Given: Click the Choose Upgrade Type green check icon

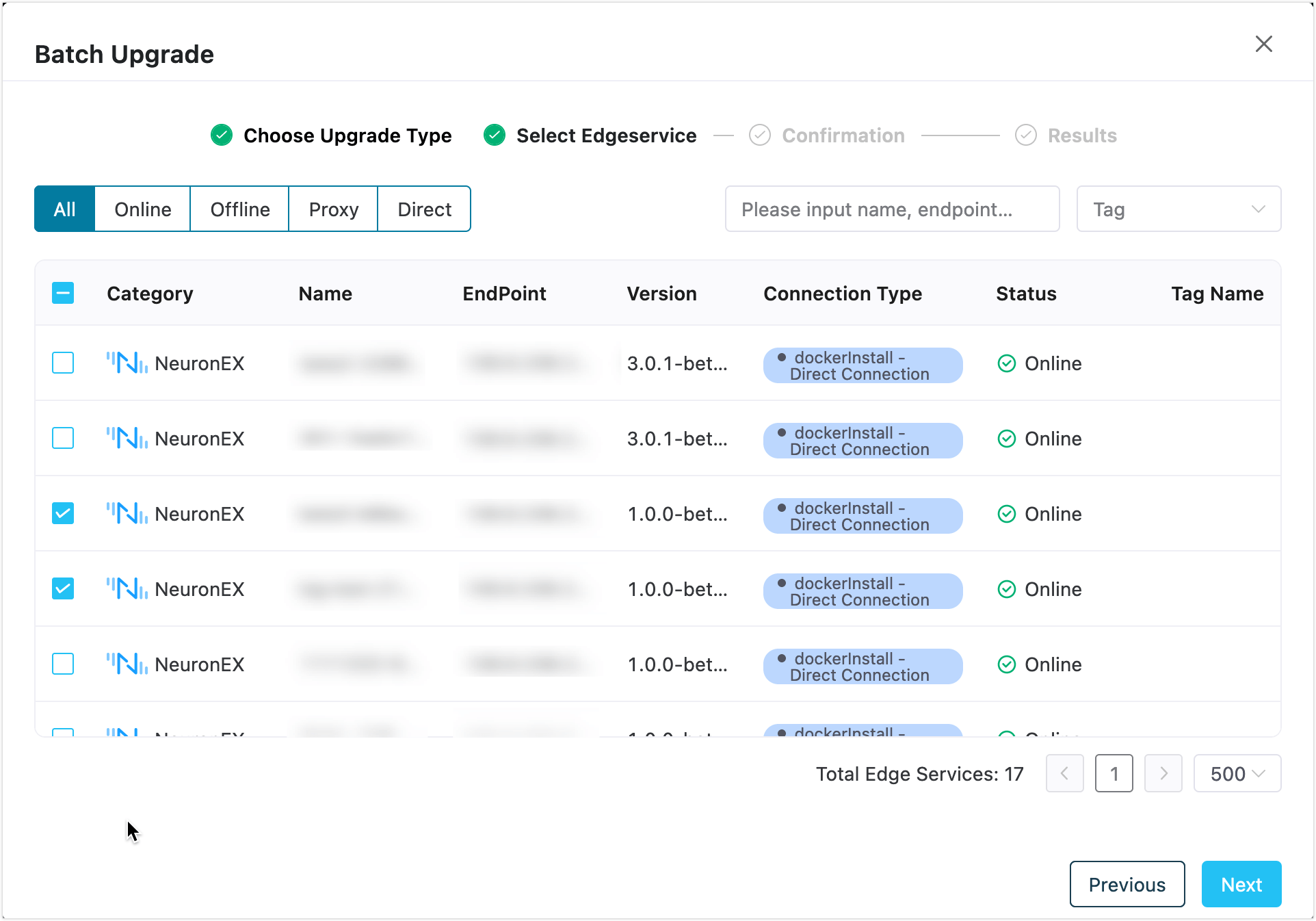Looking at the screenshot, I should pyautogui.click(x=222, y=135).
